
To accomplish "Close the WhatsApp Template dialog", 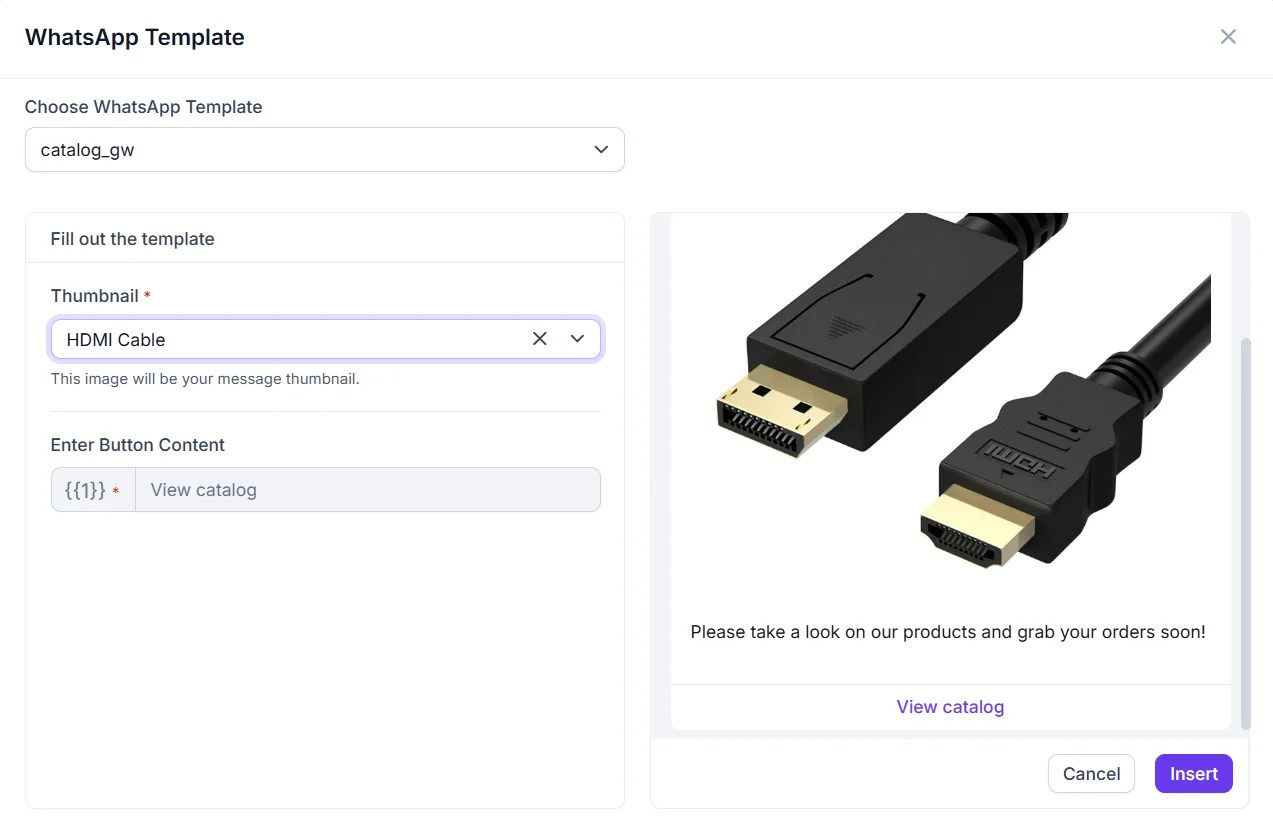I will (x=1228, y=37).
